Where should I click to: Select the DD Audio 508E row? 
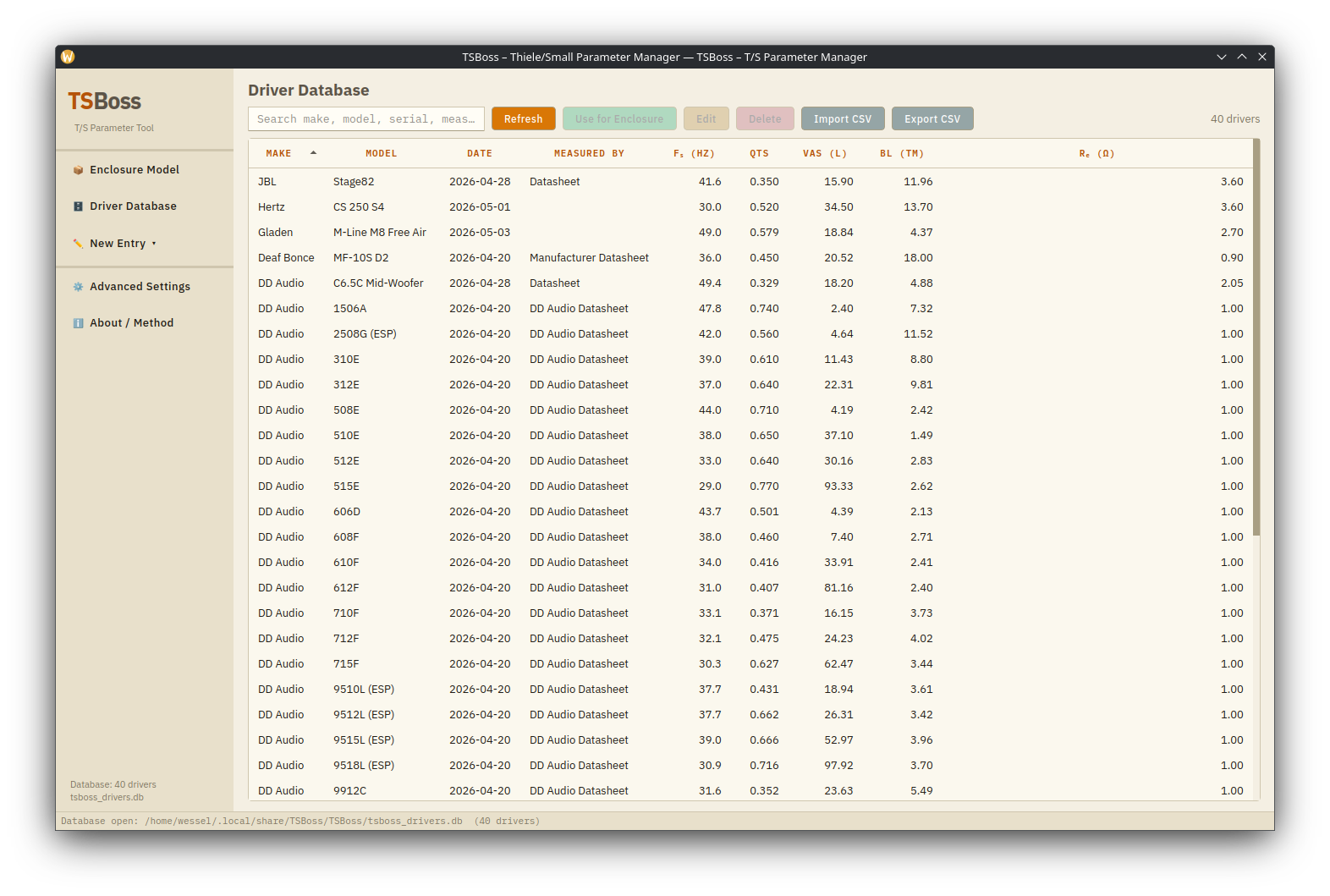tap(750, 410)
